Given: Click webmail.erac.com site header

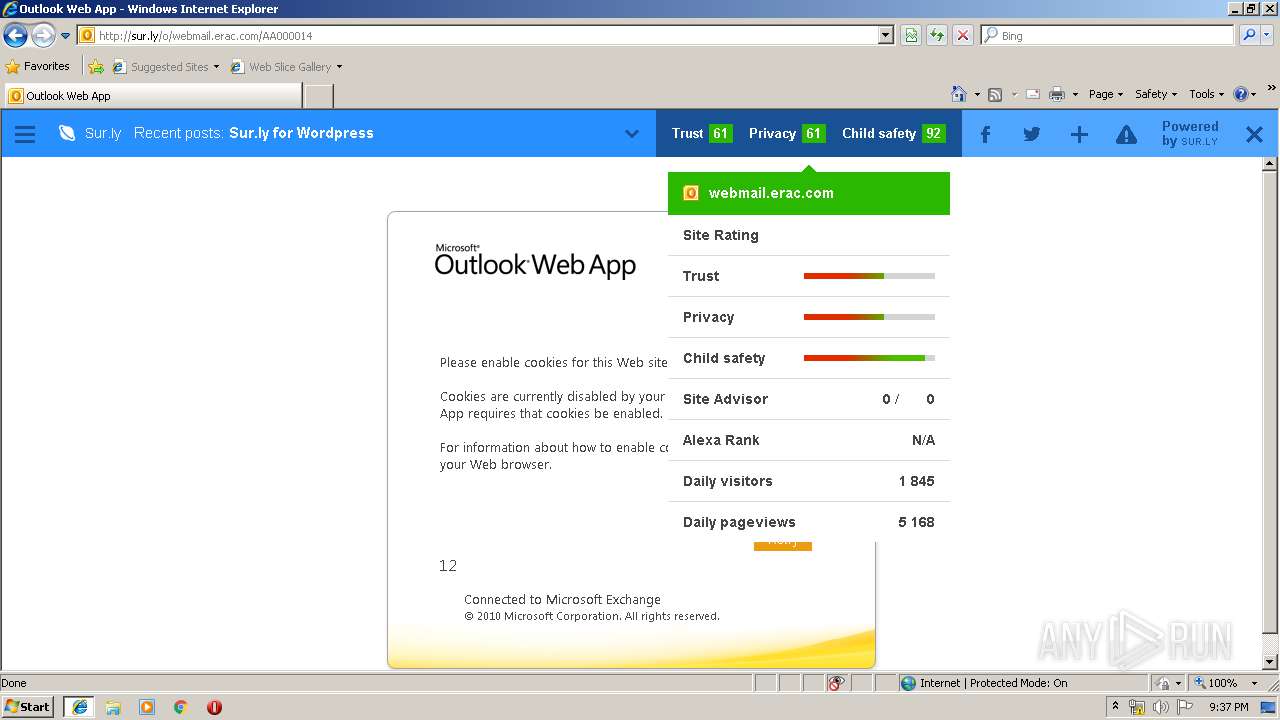Looking at the screenshot, I should tap(809, 193).
